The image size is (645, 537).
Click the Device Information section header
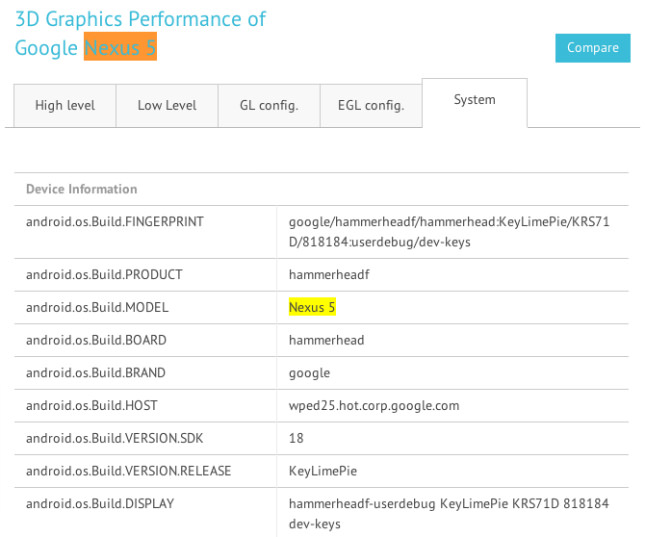pos(82,189)
